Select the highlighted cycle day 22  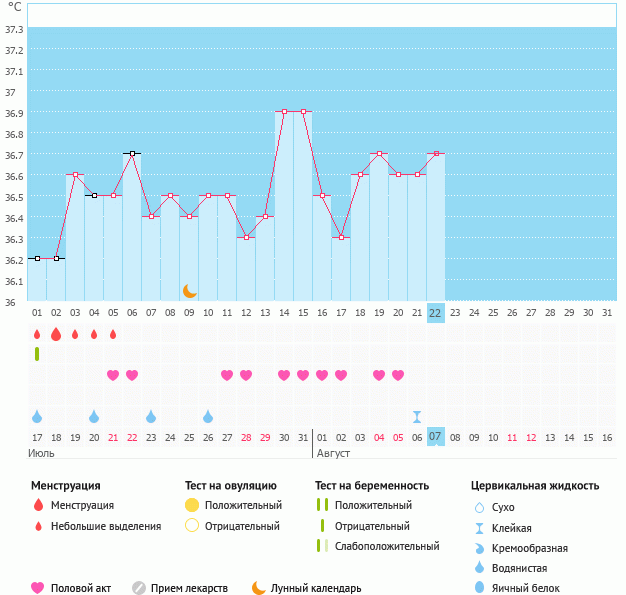(x=435, y=313)
